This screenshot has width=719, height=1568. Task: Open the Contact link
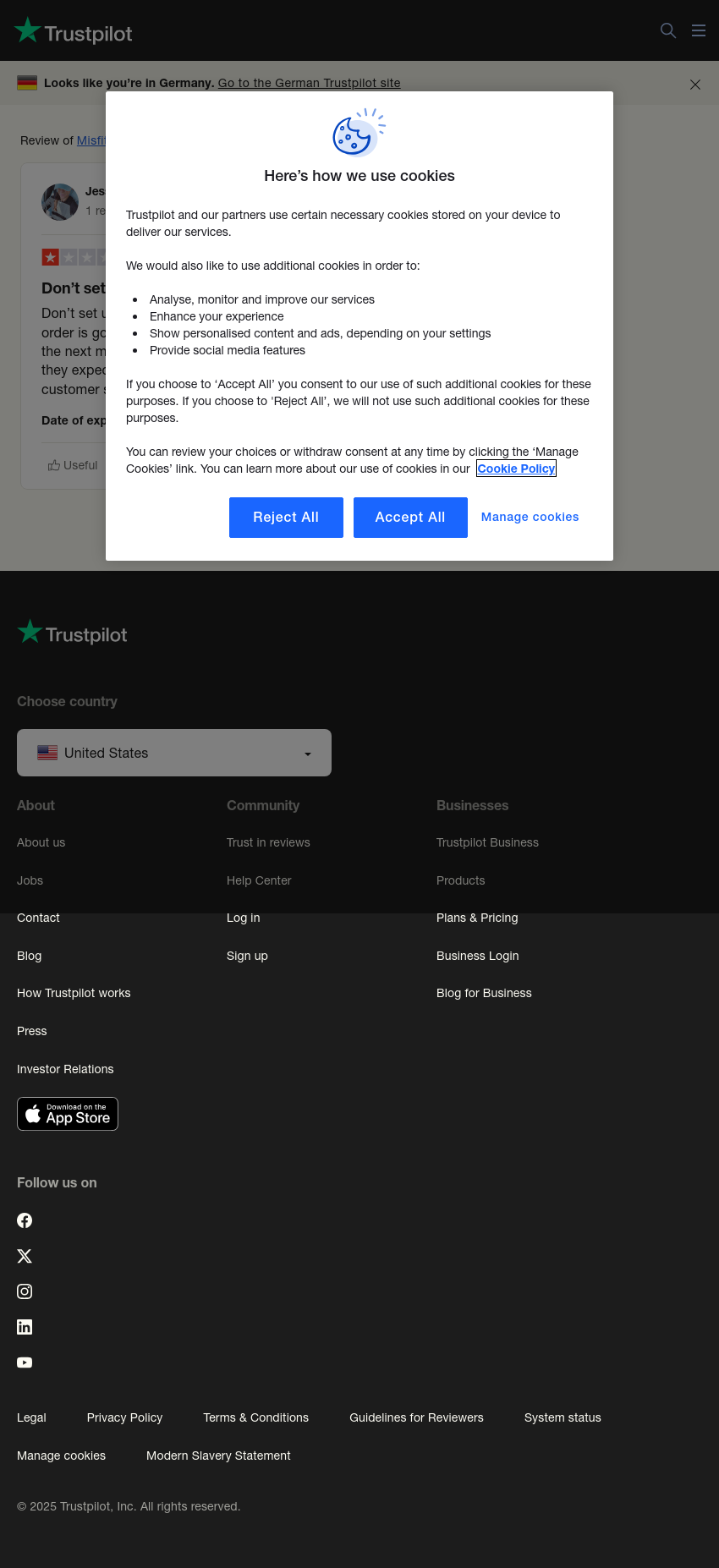click(38, 918)
